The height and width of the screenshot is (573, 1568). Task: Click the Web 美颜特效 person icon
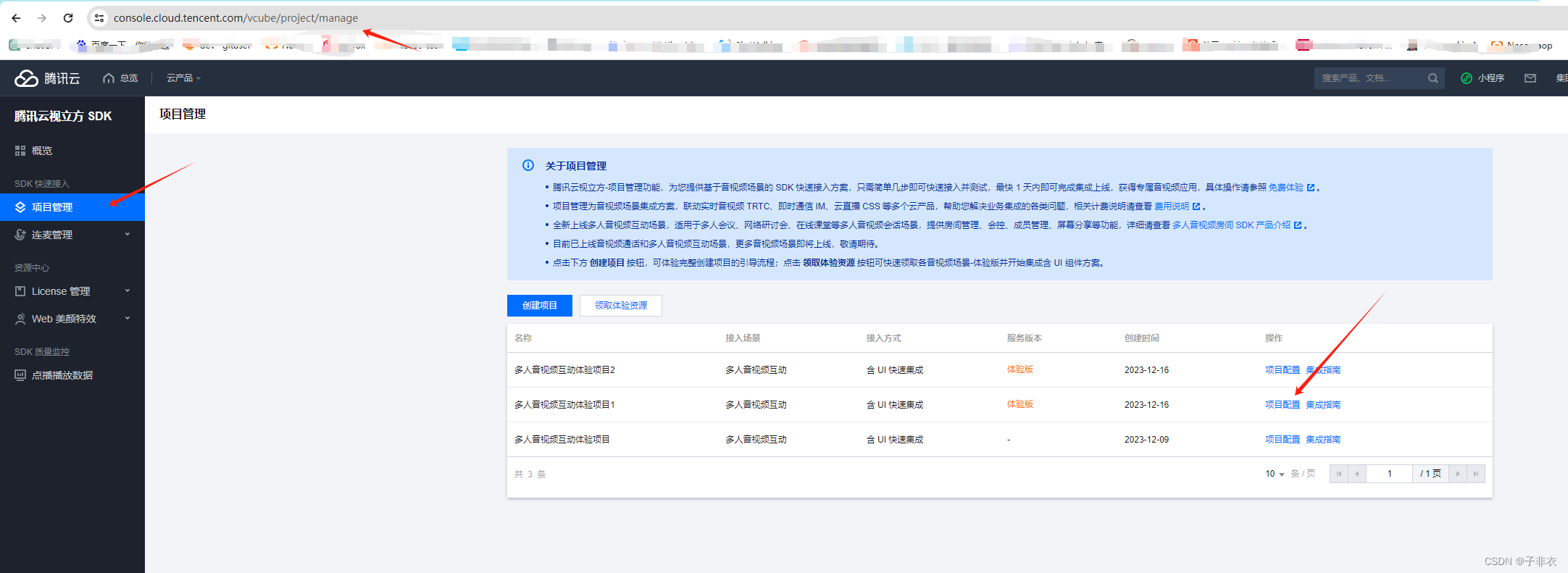pos(20,319)
